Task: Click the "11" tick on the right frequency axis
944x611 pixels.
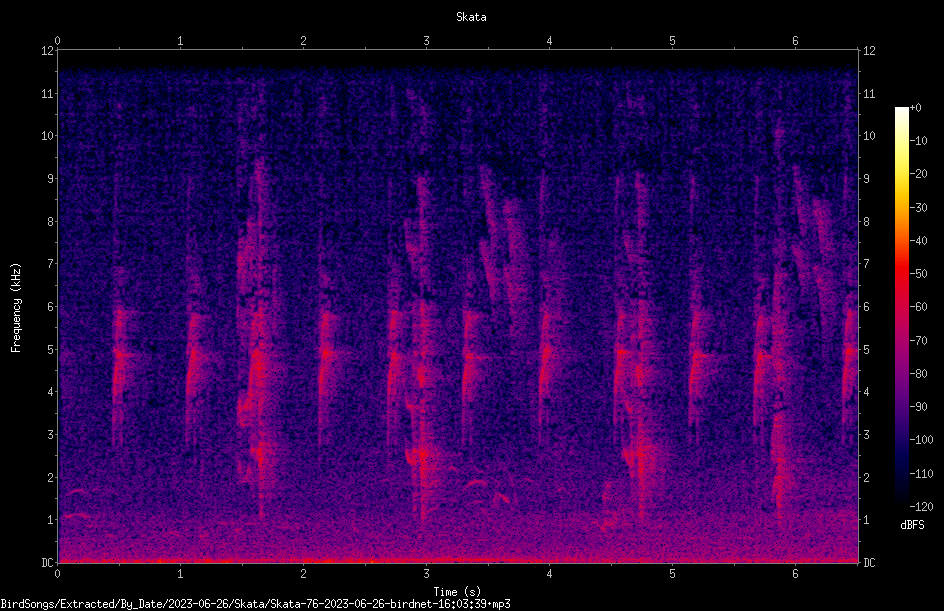Action: click(869, 93)
